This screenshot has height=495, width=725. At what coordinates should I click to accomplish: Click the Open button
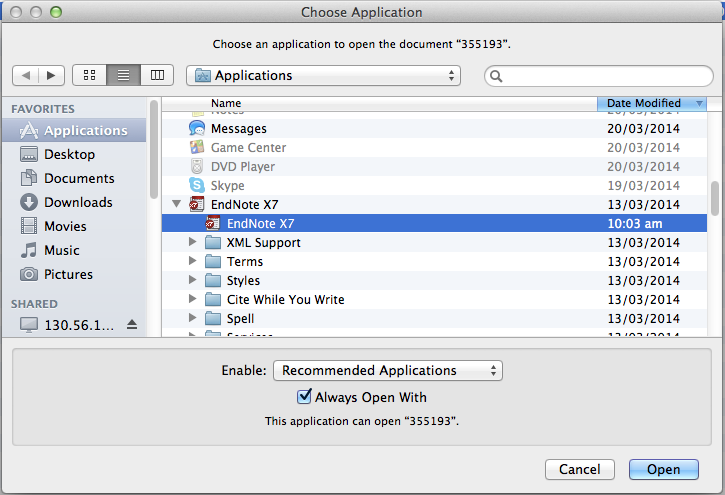tap(663, 469)
